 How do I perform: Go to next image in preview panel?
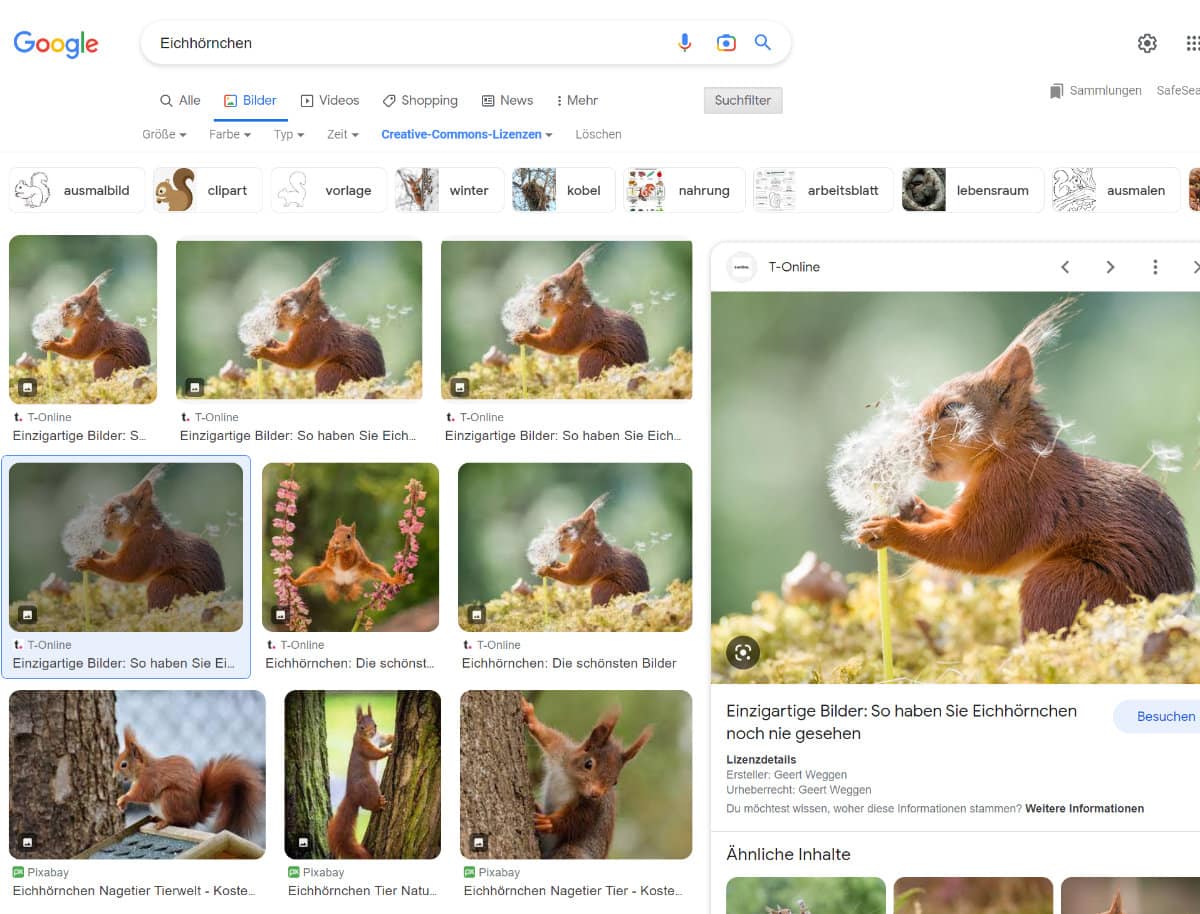pyautogui.click(x=1110, y=267)
